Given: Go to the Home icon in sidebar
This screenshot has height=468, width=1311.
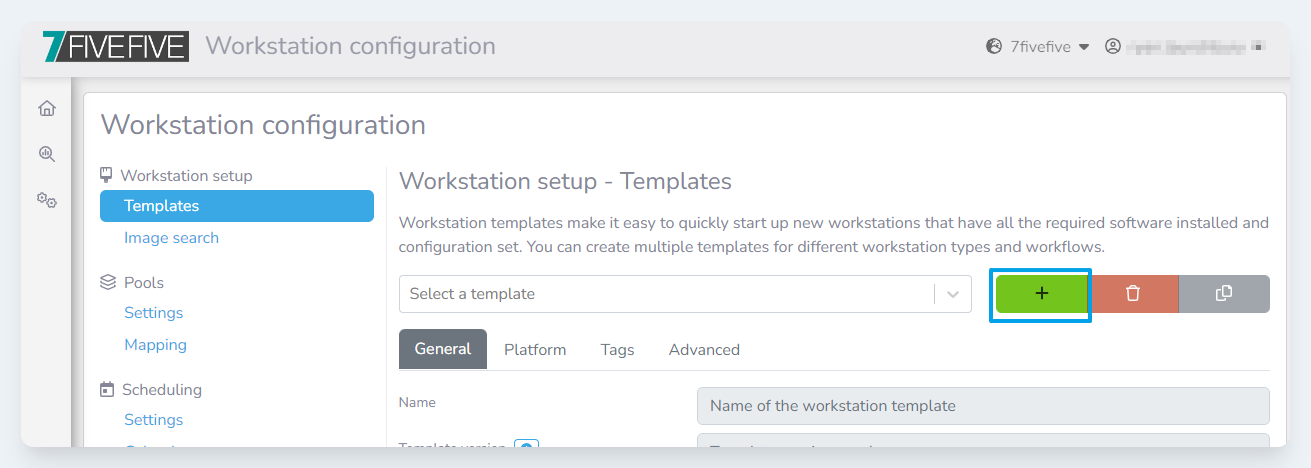Looking at the screenshot, I should [x=46, y=108].
